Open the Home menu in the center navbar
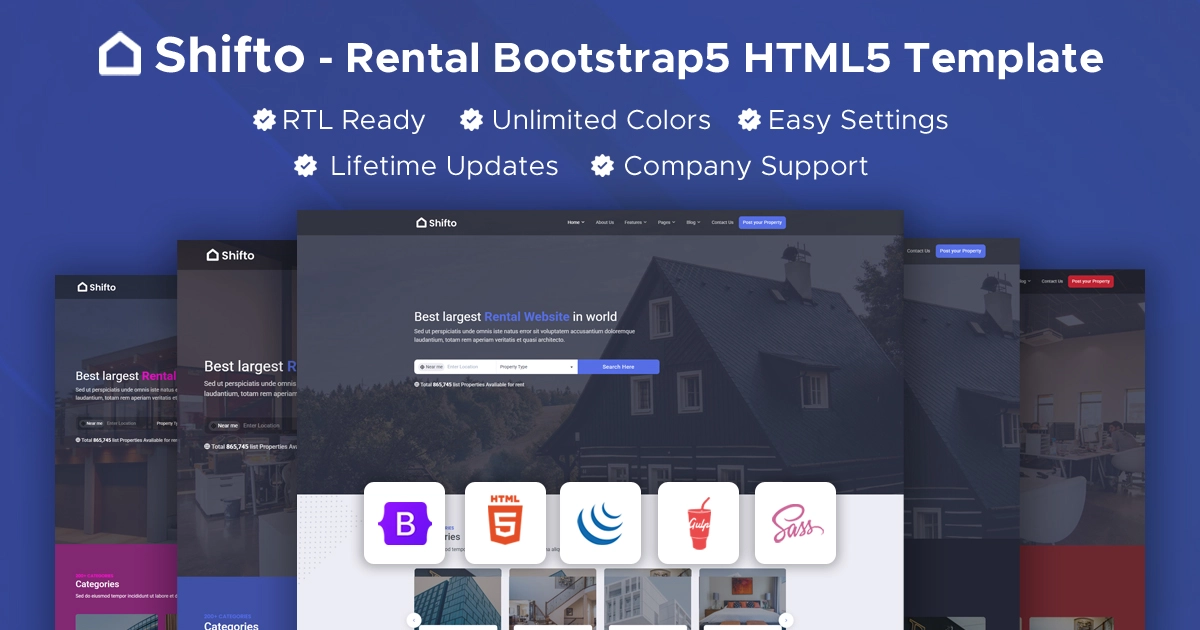Viewport: 1200px width, 630px height. [x=575, y=222]
